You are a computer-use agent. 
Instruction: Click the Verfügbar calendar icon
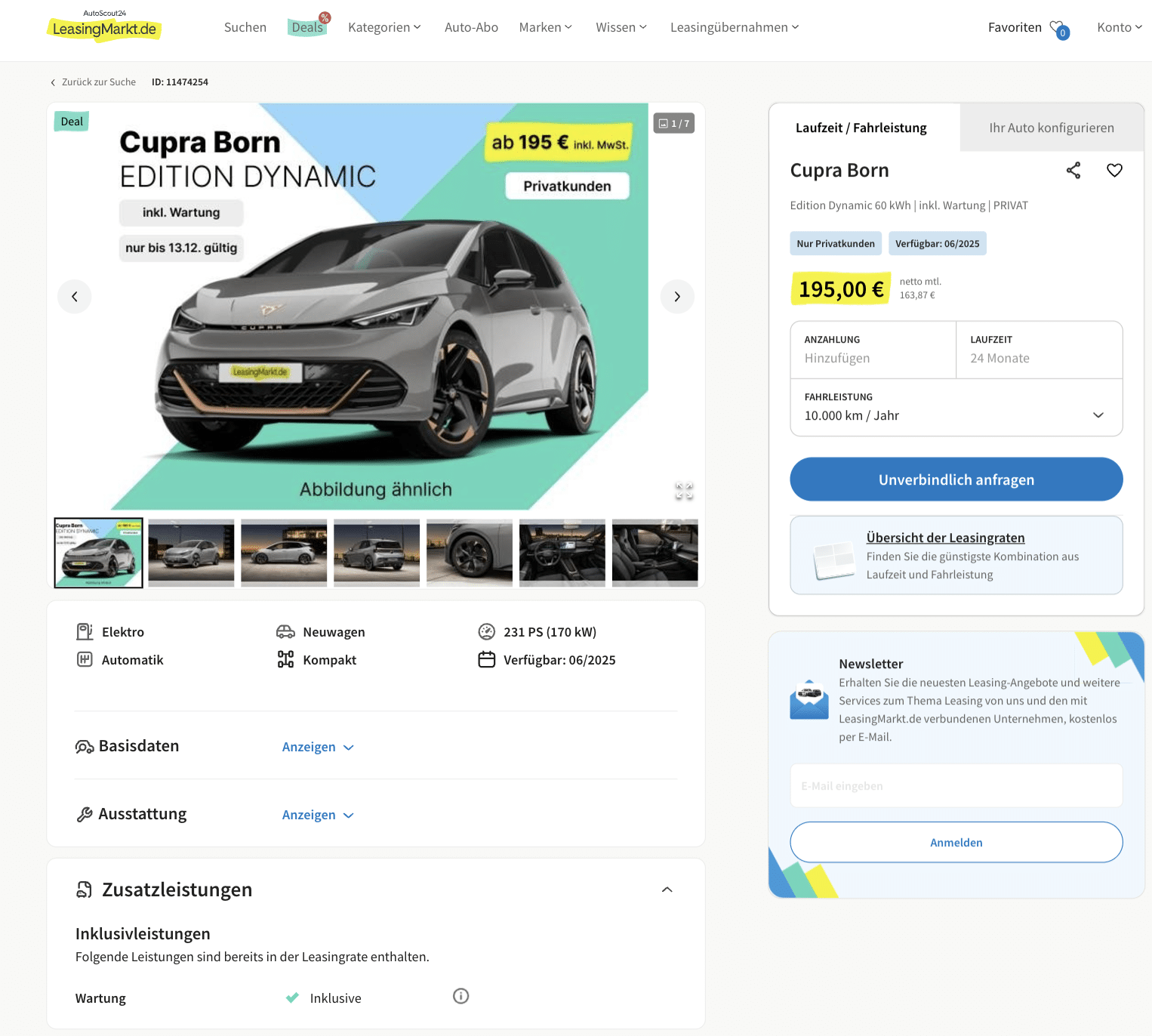[487, 659]
